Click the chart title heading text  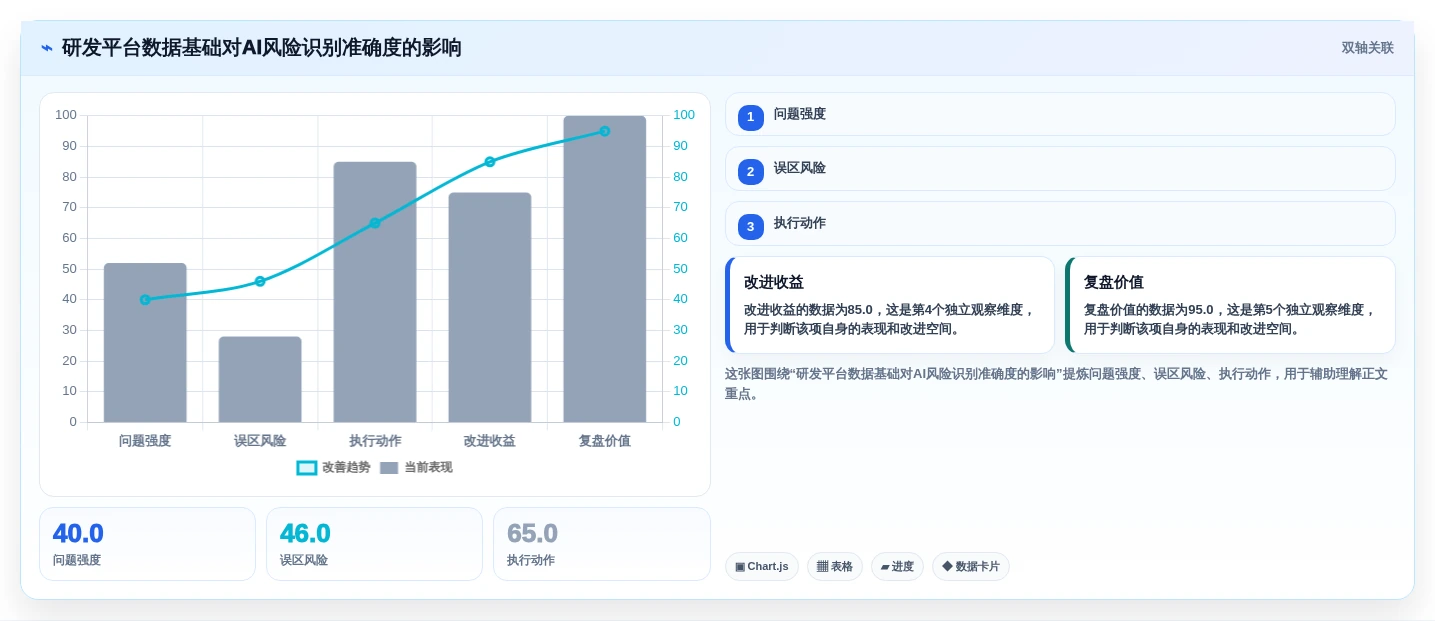tap(262, 48)
